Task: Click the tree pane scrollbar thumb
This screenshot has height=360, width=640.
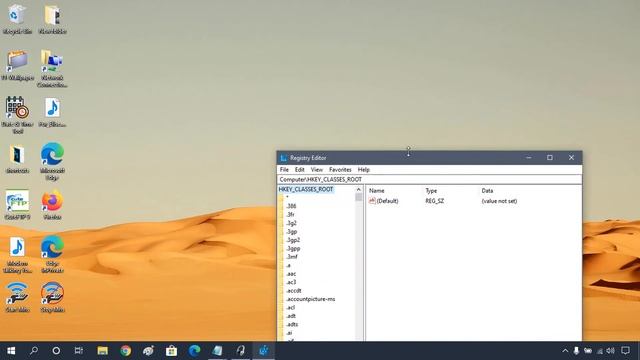Action: tap(358, 198)
